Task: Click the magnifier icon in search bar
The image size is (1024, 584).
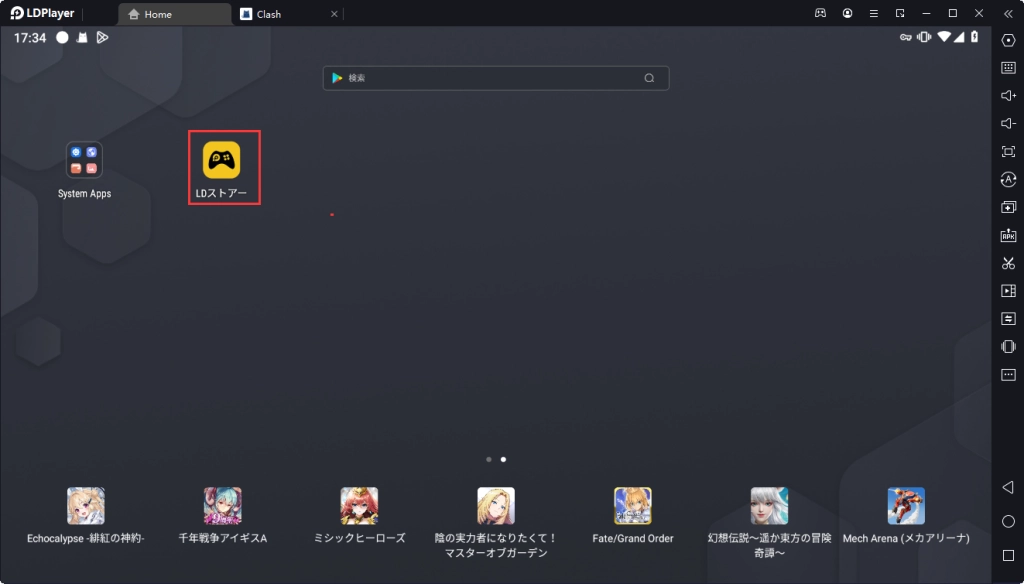Action: tap(649, 78)
